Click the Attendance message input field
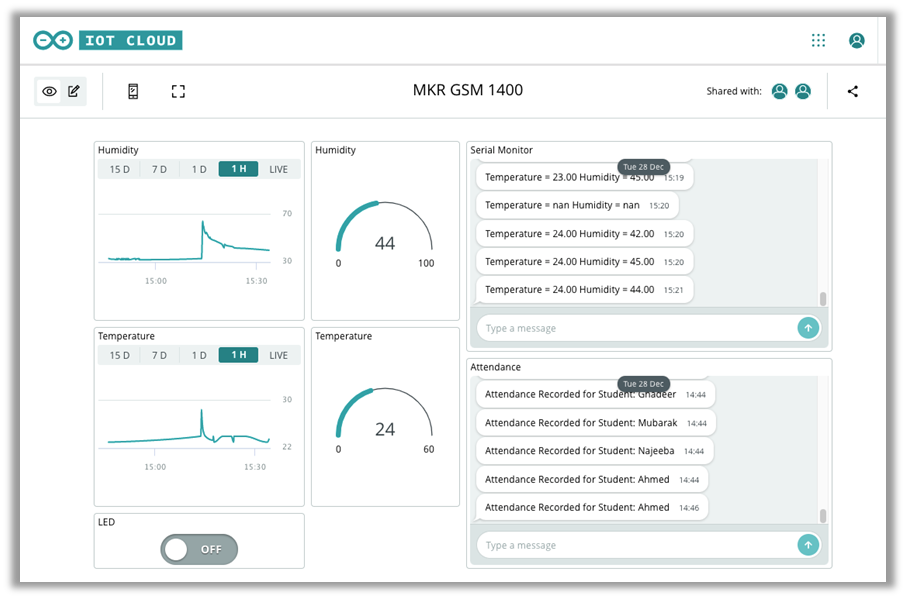The width and height of the screenshot is (906, 599). (636, 545)
